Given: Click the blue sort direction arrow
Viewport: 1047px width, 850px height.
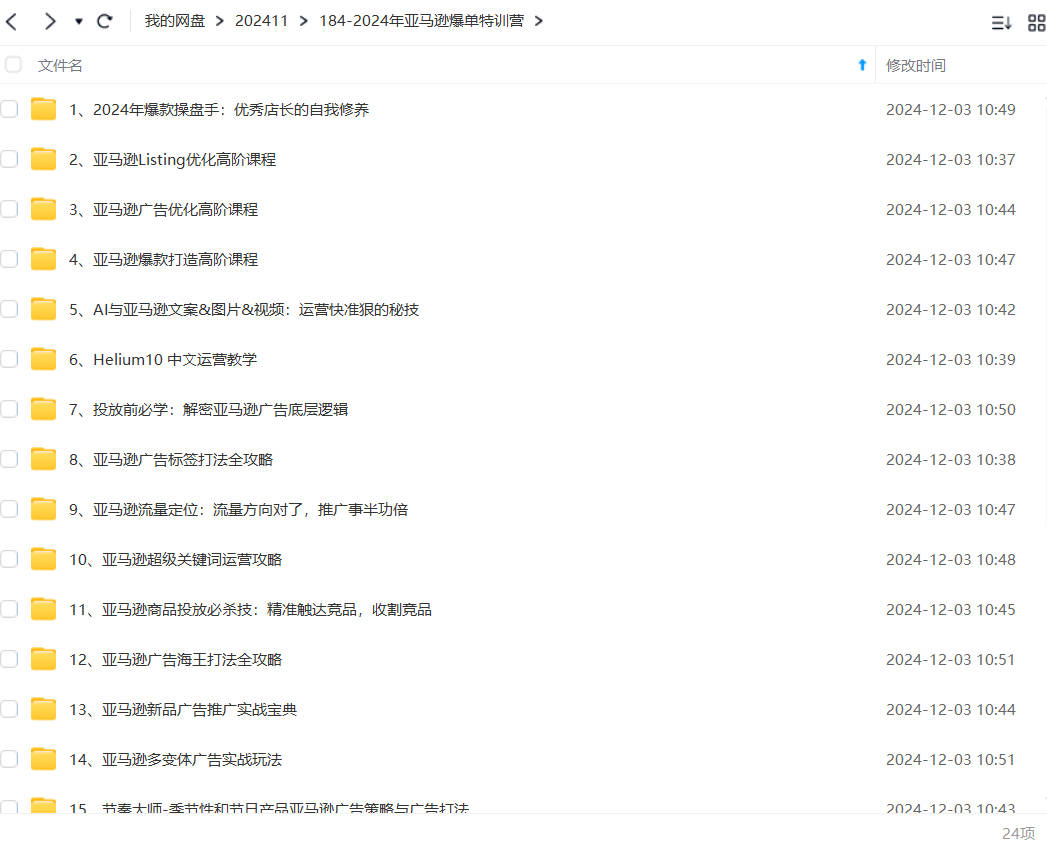Looking at the screenshot, I should pyautogui.click(x=862, y=65).
